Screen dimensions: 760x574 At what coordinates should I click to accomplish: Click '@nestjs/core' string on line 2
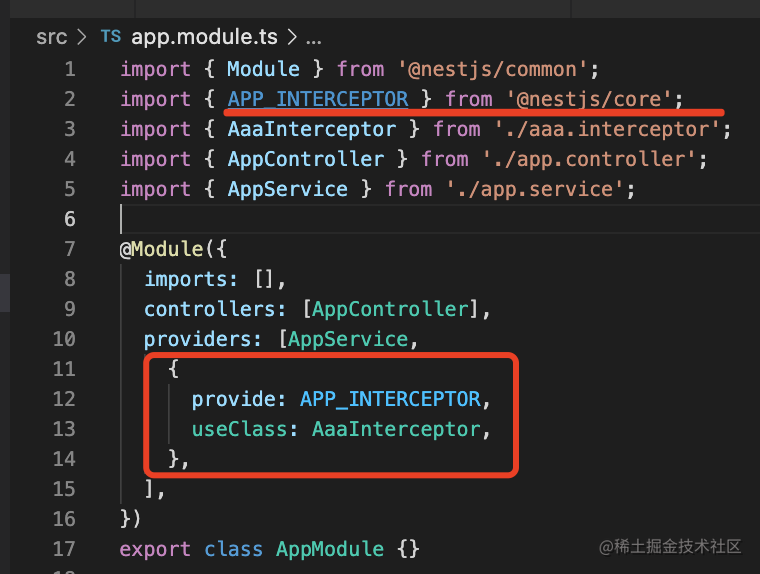pos(589,99)
